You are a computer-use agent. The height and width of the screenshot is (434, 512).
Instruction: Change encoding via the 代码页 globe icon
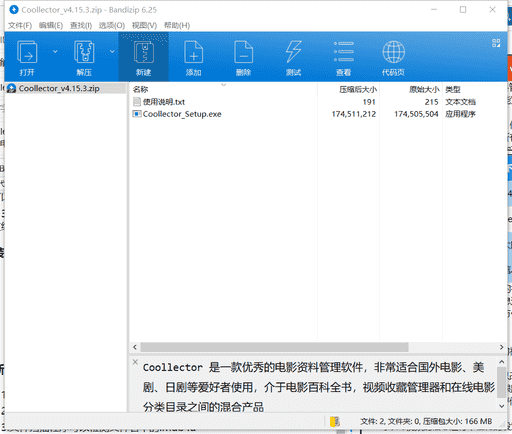(393, 57)
